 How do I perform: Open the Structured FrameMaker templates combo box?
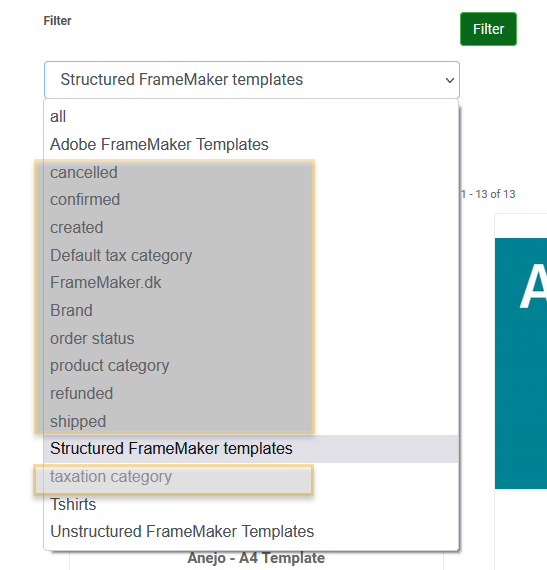[252, 80]
